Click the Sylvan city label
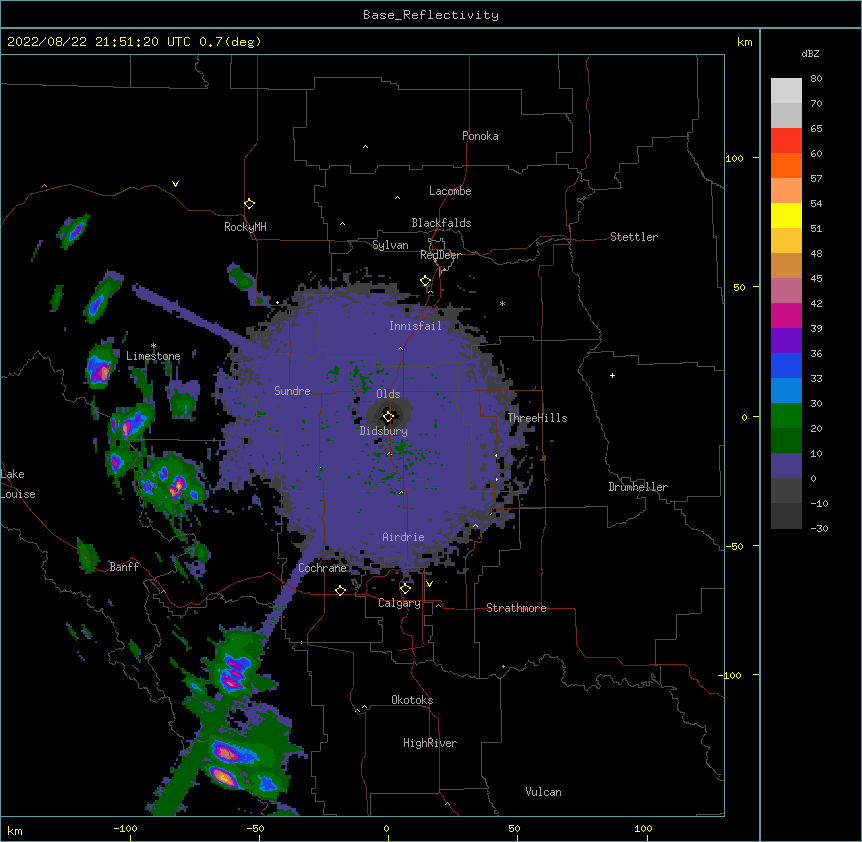 (390, 245)
